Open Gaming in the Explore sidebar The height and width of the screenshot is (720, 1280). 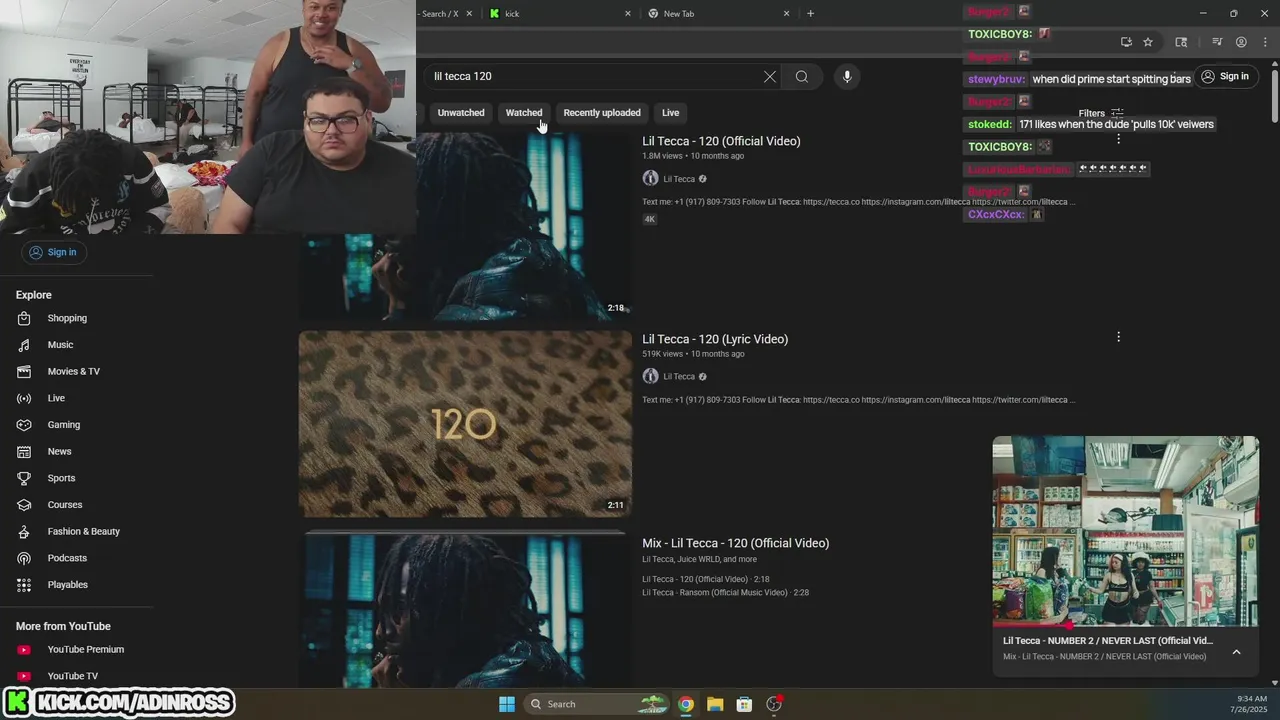63,425
